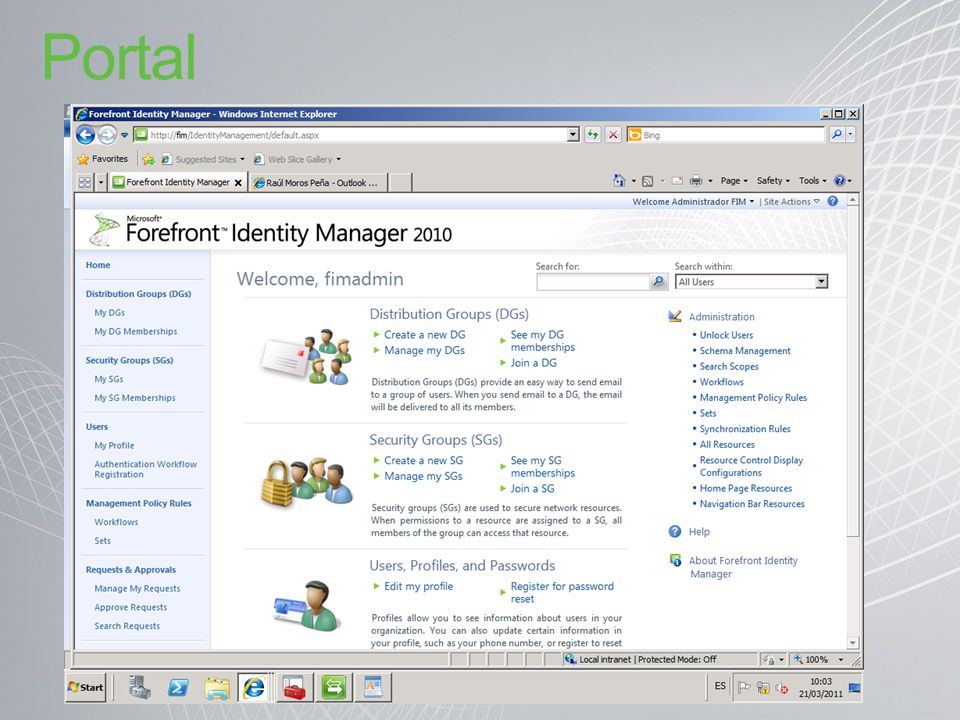Expand the Welcome Administrador FIM menu
This screenshot has height=720, width=960.
point(693,201)
